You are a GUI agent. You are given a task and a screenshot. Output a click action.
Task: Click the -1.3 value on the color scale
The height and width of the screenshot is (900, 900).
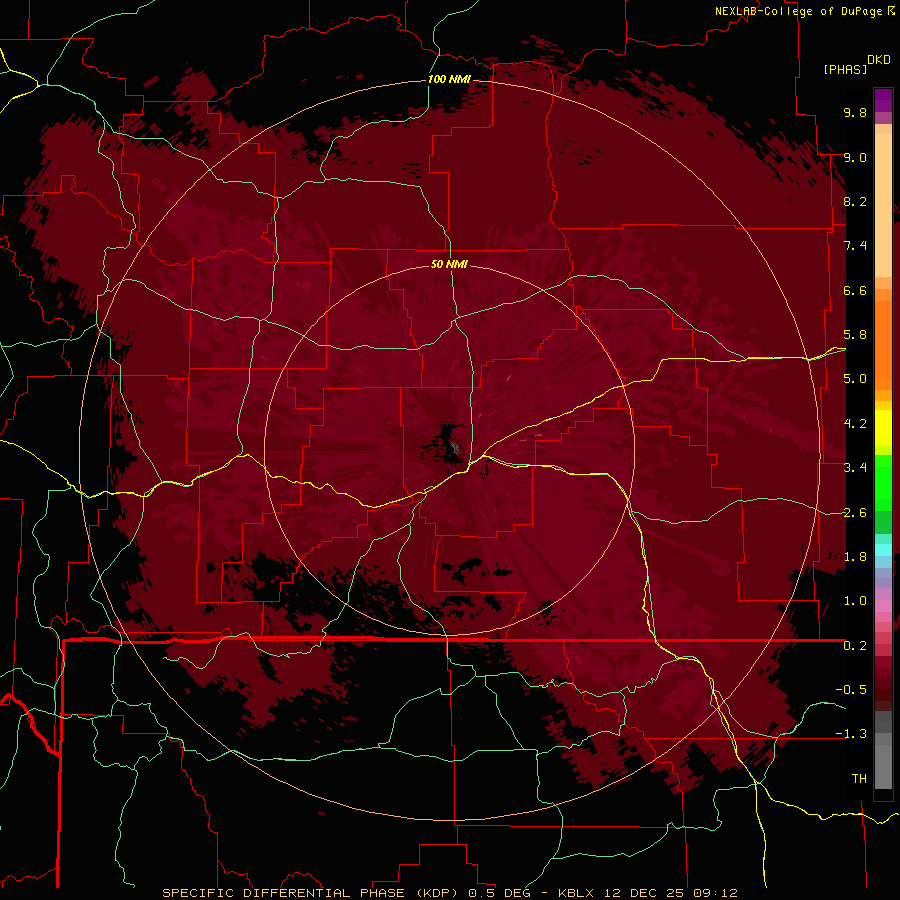point(851,734)
